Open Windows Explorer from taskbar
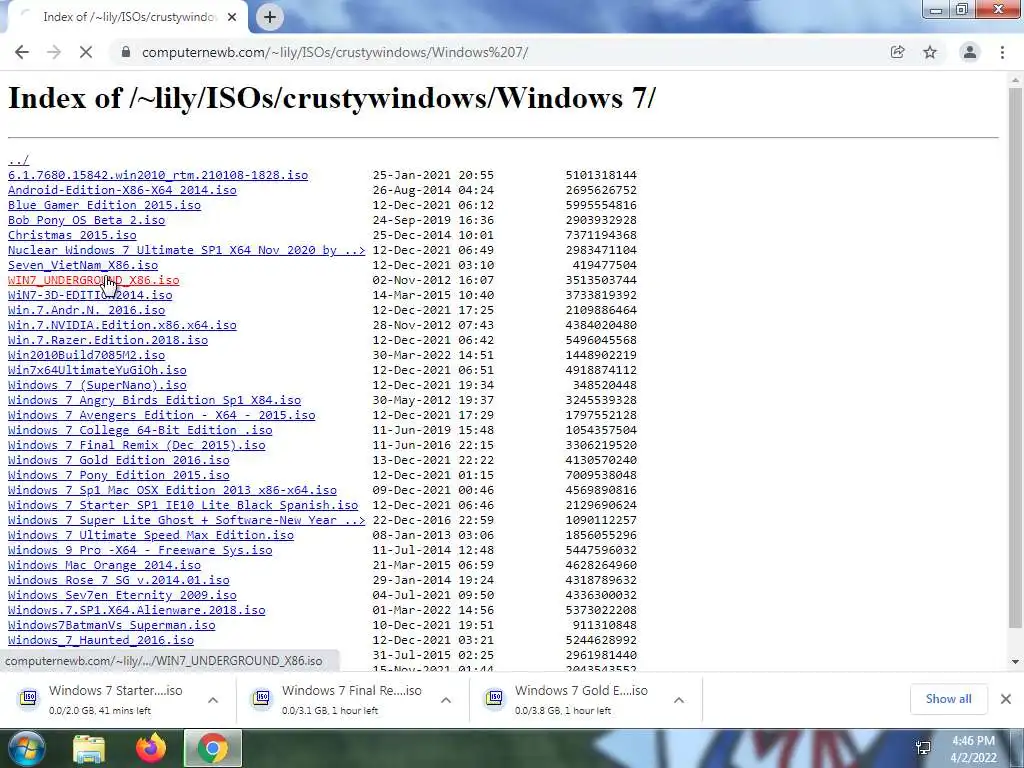The image size is (1024, 768). point(89,748)
